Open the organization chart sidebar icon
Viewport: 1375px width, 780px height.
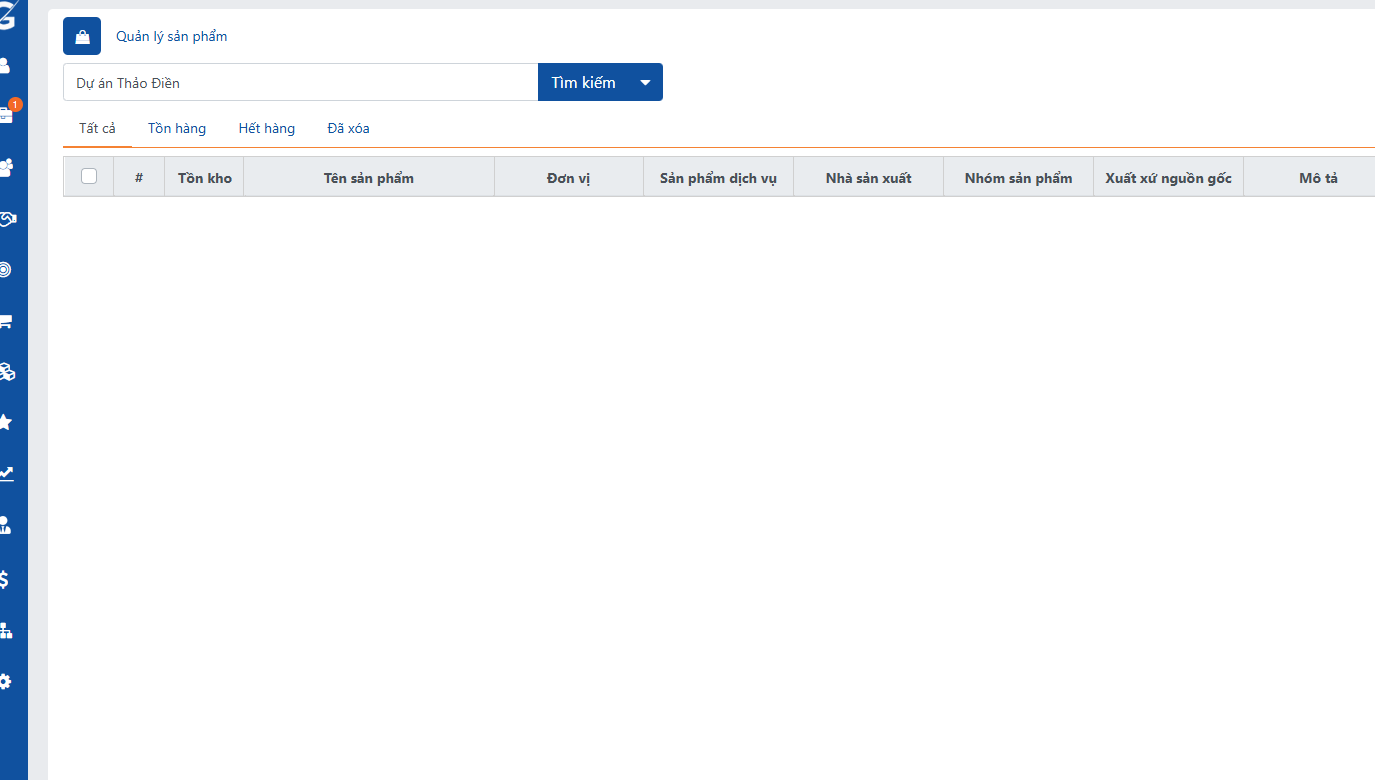(6, 630)
